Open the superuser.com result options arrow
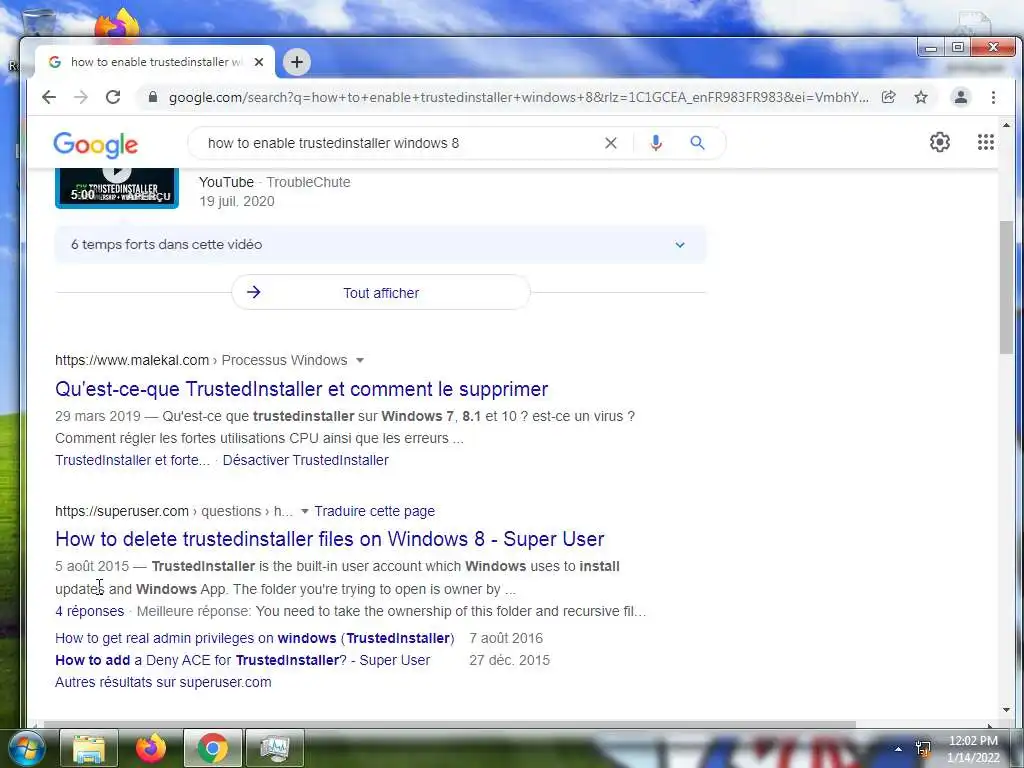 click(x=304, y=511)
